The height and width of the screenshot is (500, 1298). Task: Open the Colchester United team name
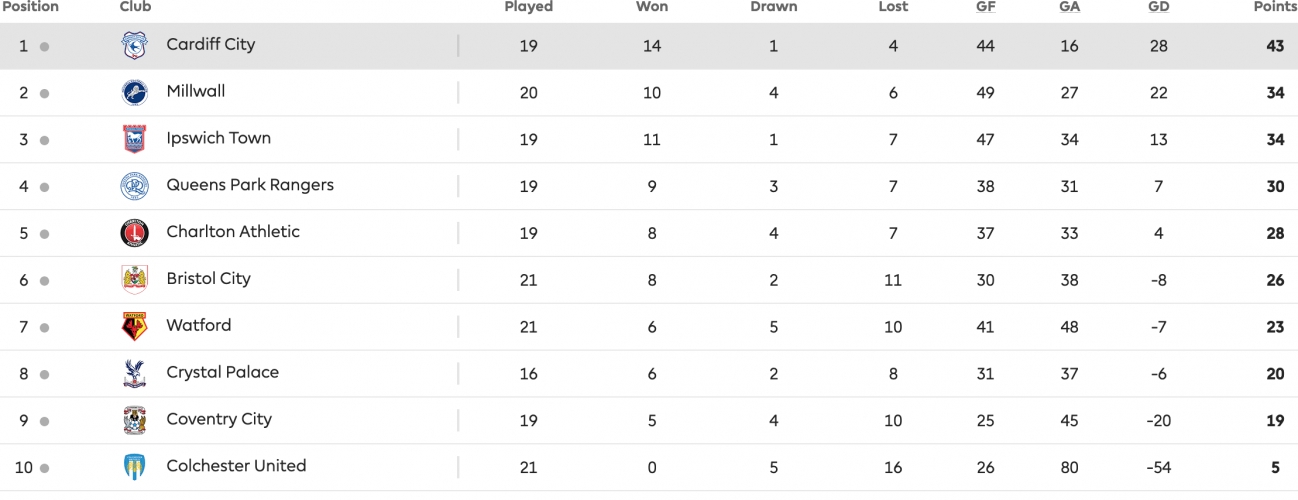pyautogui.click(x=236, y=466)
